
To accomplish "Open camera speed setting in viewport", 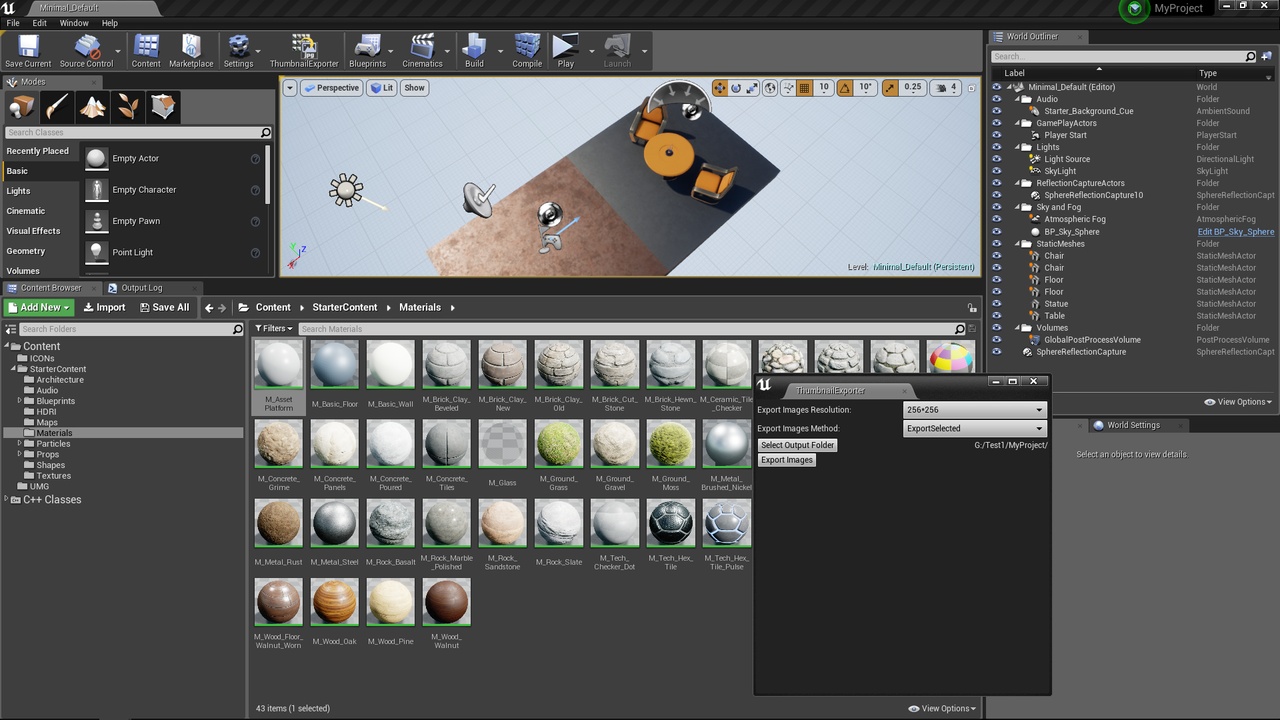I will [x=945, y=88].
